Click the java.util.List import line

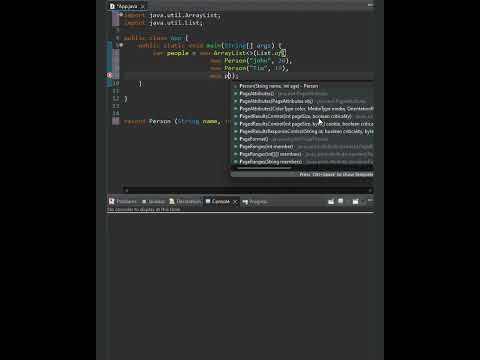163,23
